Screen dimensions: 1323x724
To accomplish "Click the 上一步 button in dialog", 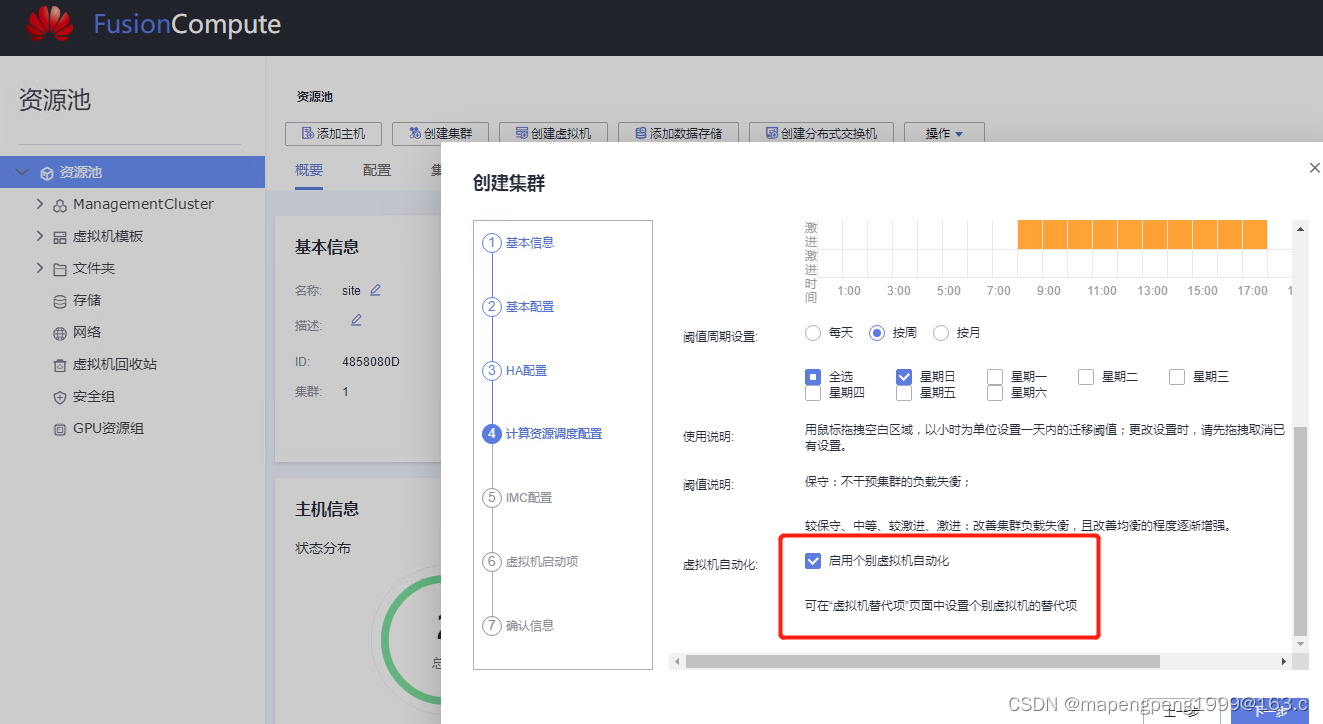I will (1182, 711).
